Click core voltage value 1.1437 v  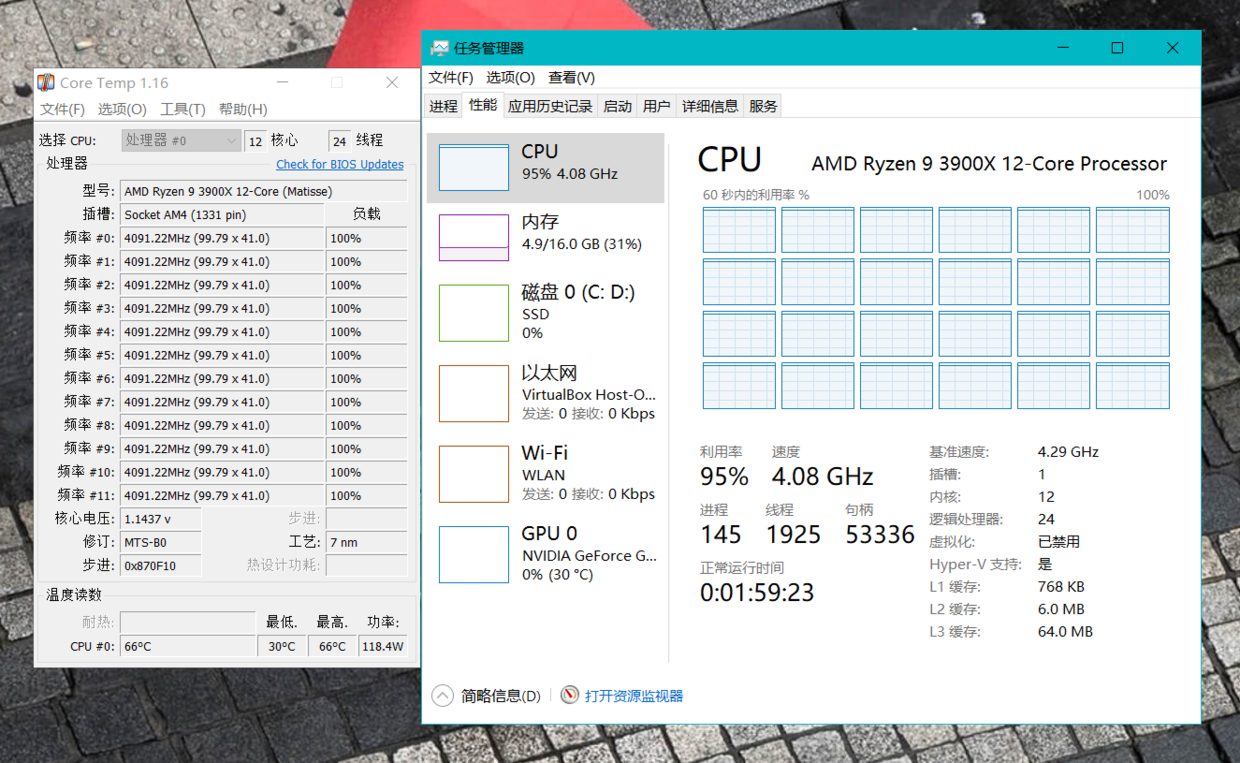[161, 519]
